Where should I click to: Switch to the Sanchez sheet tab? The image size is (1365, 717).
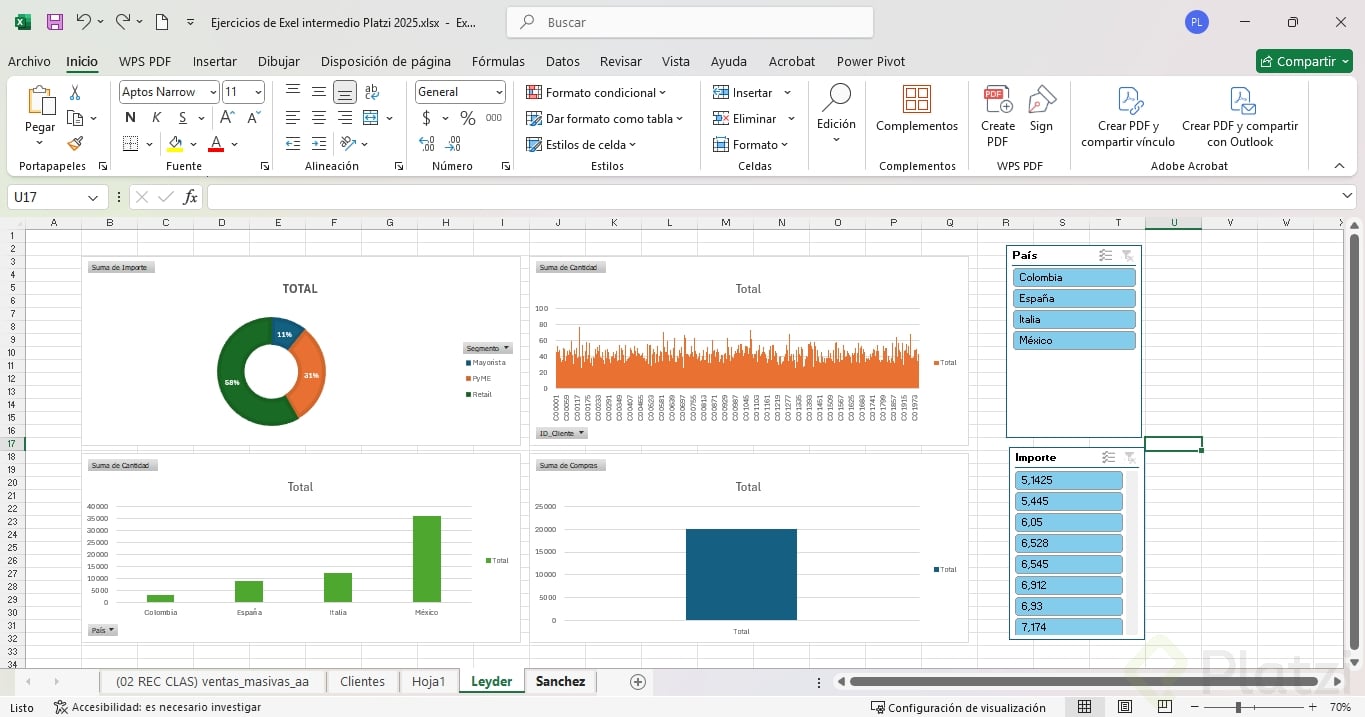click(x=560, y=682)
